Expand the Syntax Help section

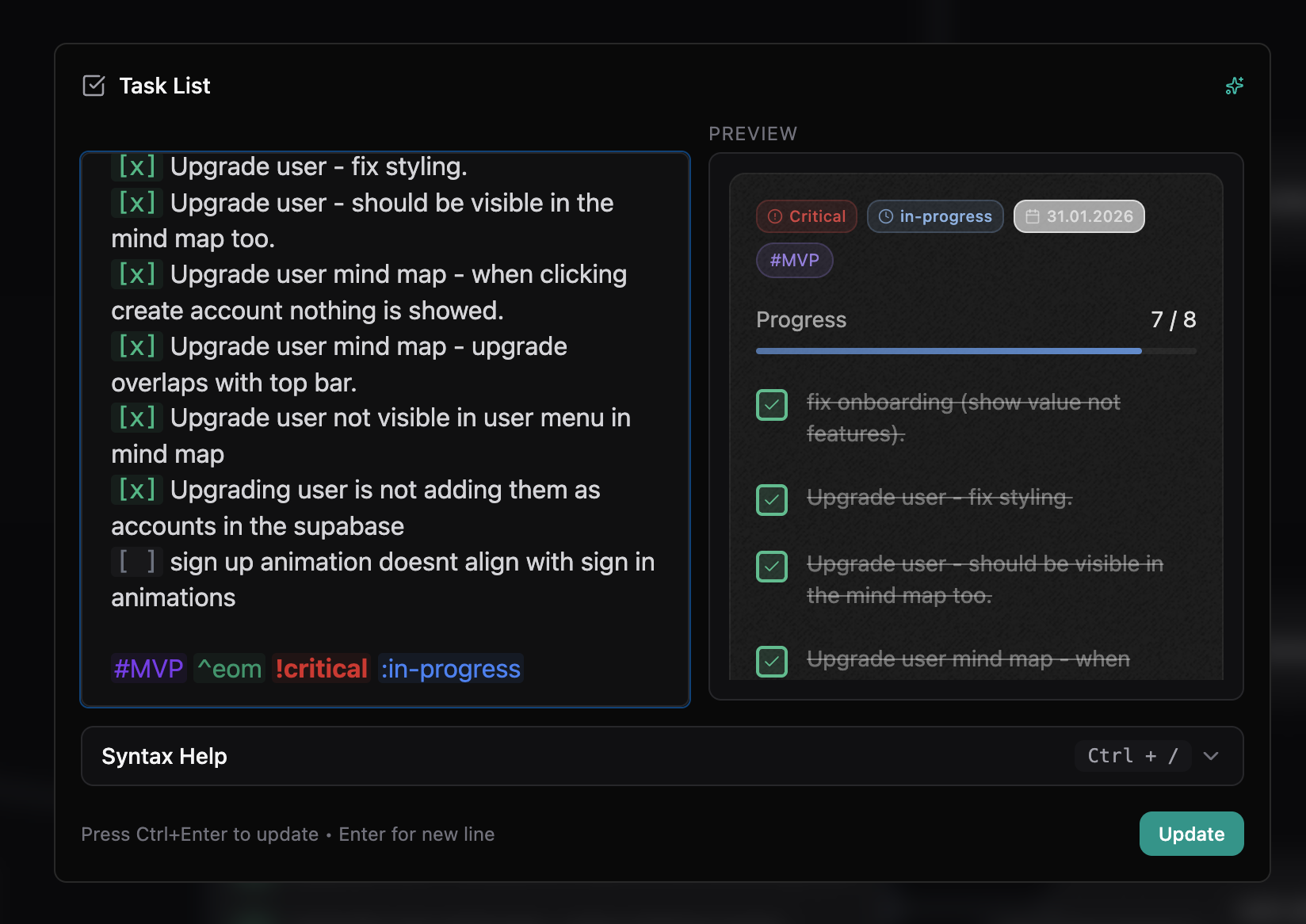pos(163,756)
